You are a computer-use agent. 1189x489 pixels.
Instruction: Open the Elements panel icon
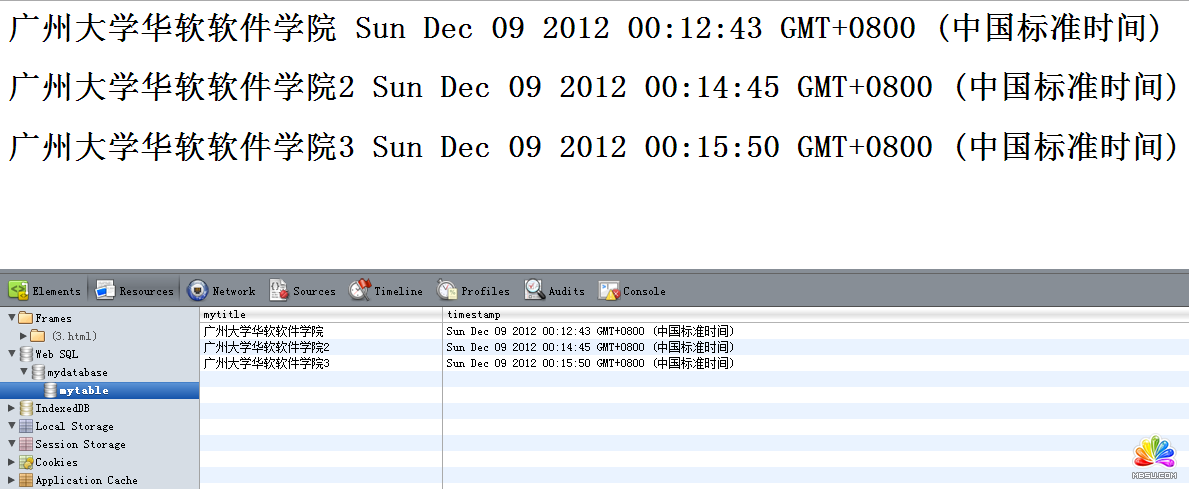click(x=18, y=291)
